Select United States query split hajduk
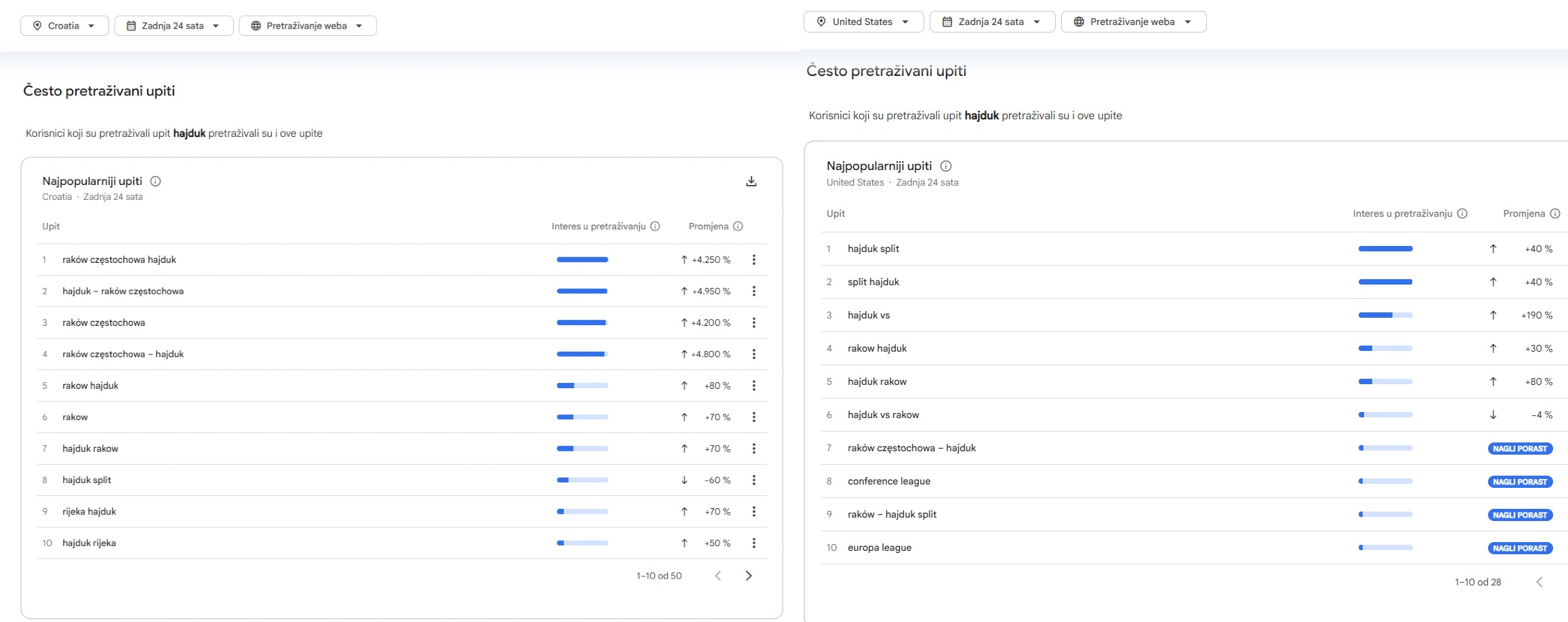 click(x=873, y=282)
